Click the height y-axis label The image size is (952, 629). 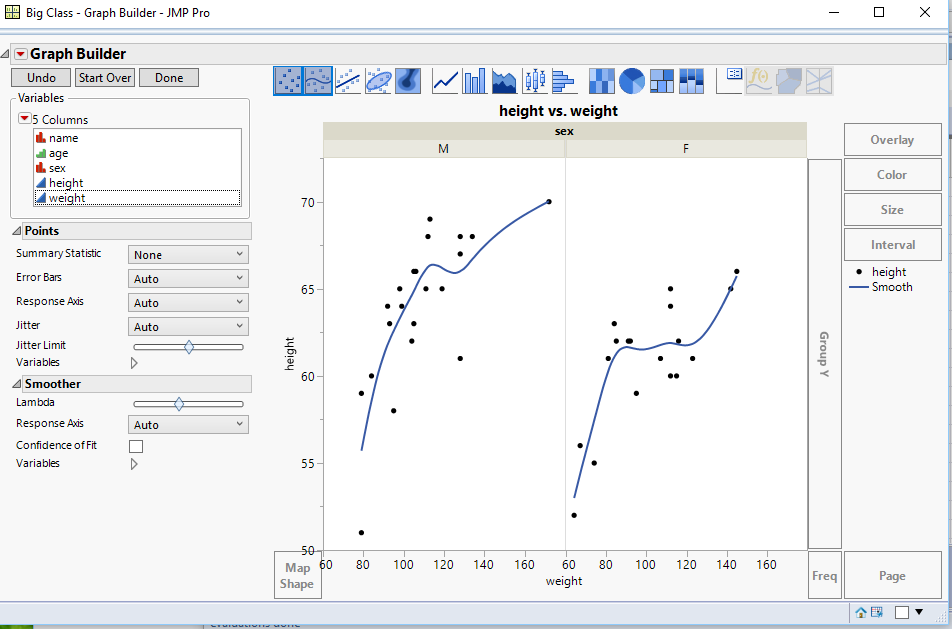click(x=290, y=354)
